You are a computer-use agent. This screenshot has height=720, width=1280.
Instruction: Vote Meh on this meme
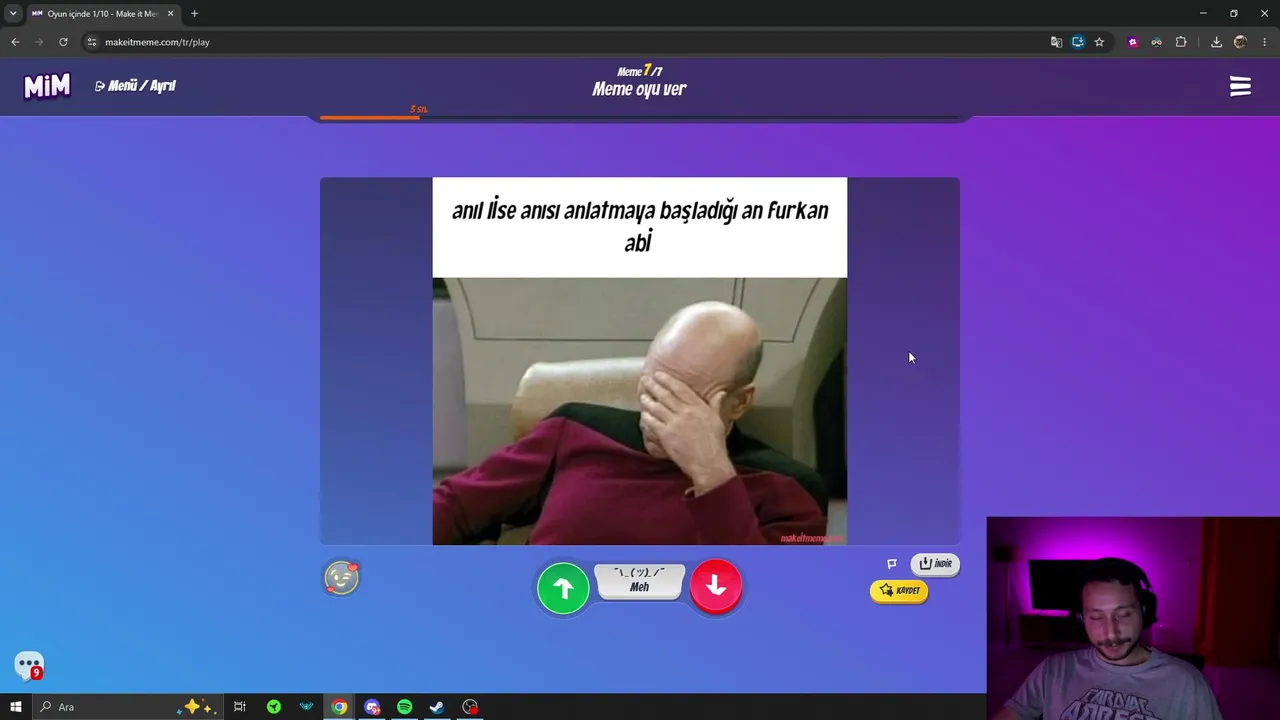click(640, 581)
